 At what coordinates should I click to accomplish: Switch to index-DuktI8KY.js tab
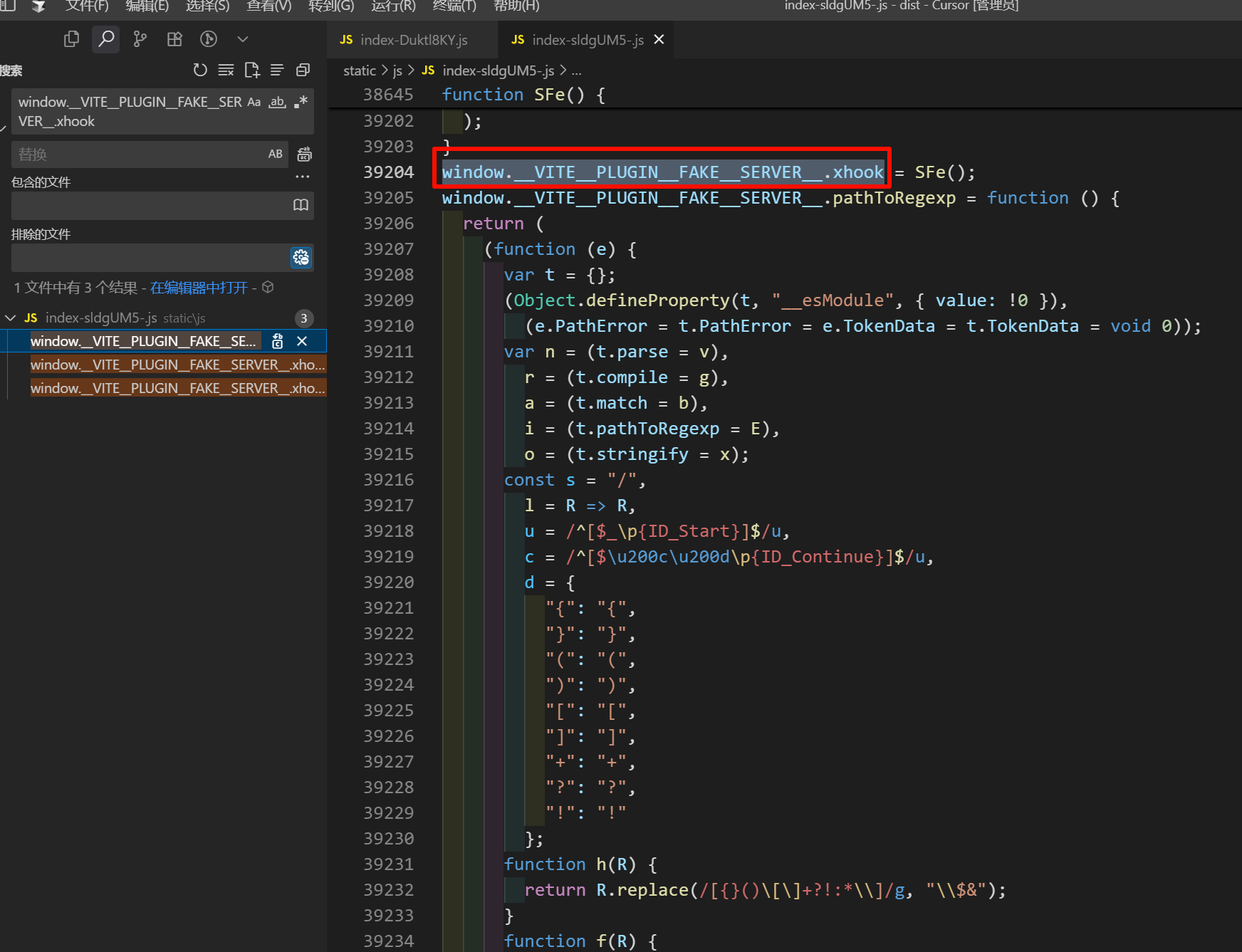point(412,40)
